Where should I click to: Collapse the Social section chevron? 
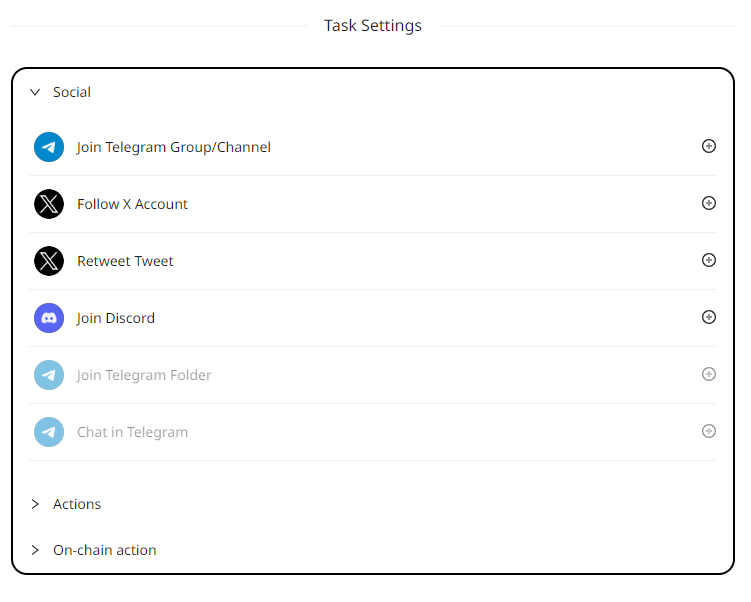click(x=35, y=92)
